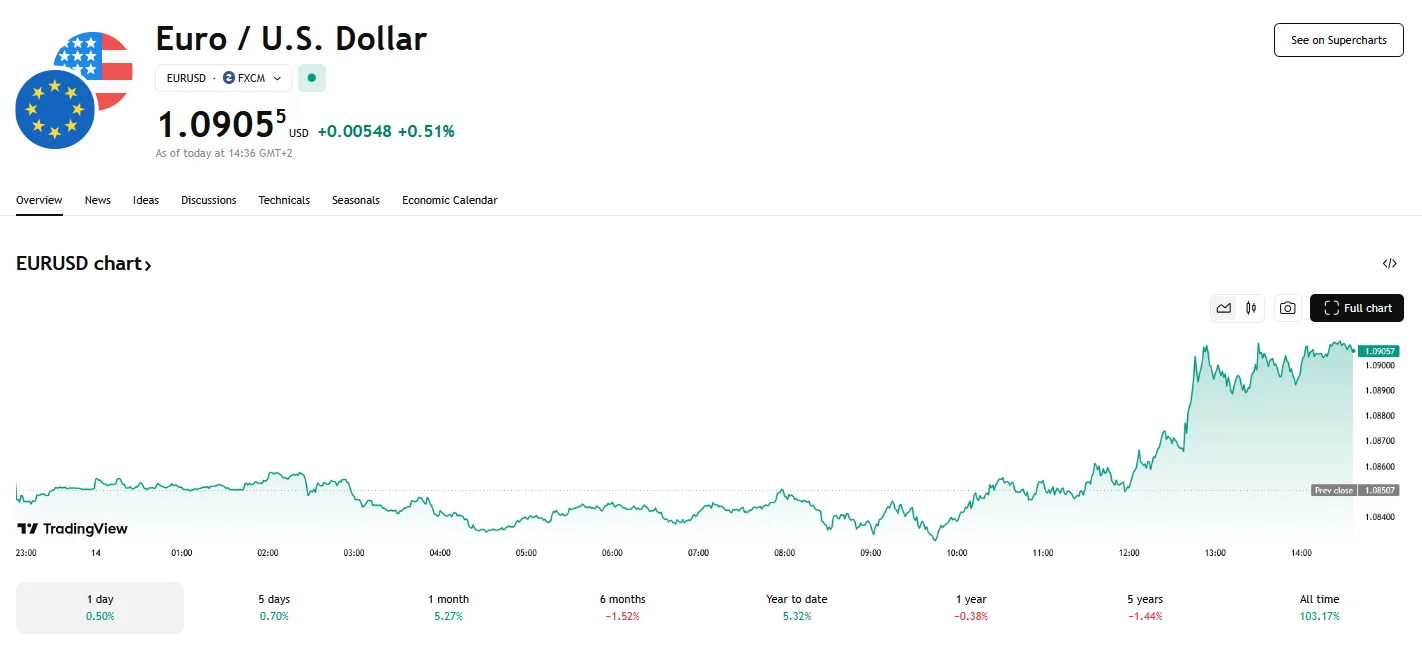Switch to candlestick chart style icon
Viewport: 1422px width, 655px height.
(1251, 308)
